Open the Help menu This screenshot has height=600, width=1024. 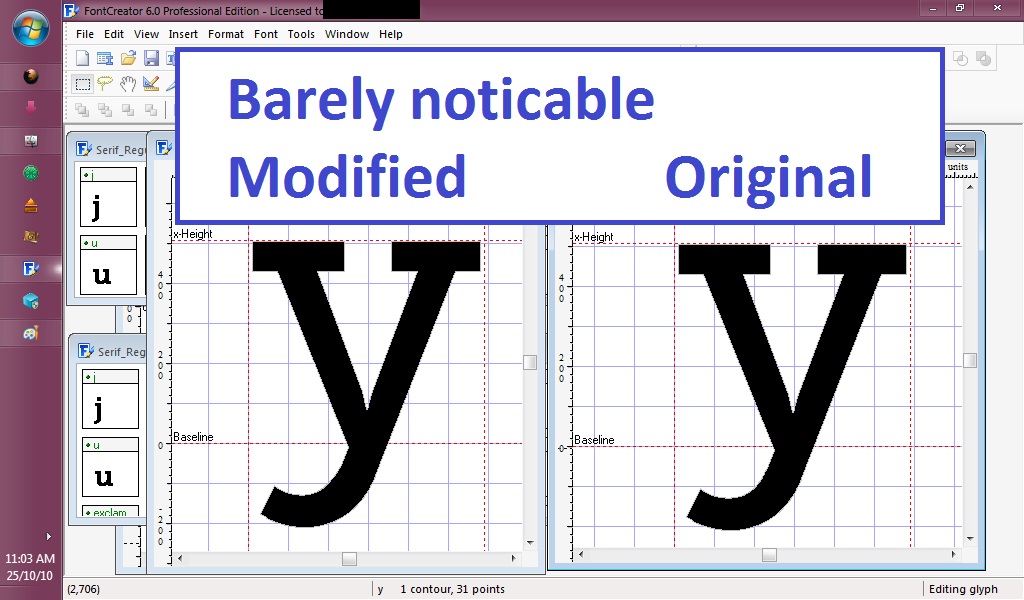point(391,34)
